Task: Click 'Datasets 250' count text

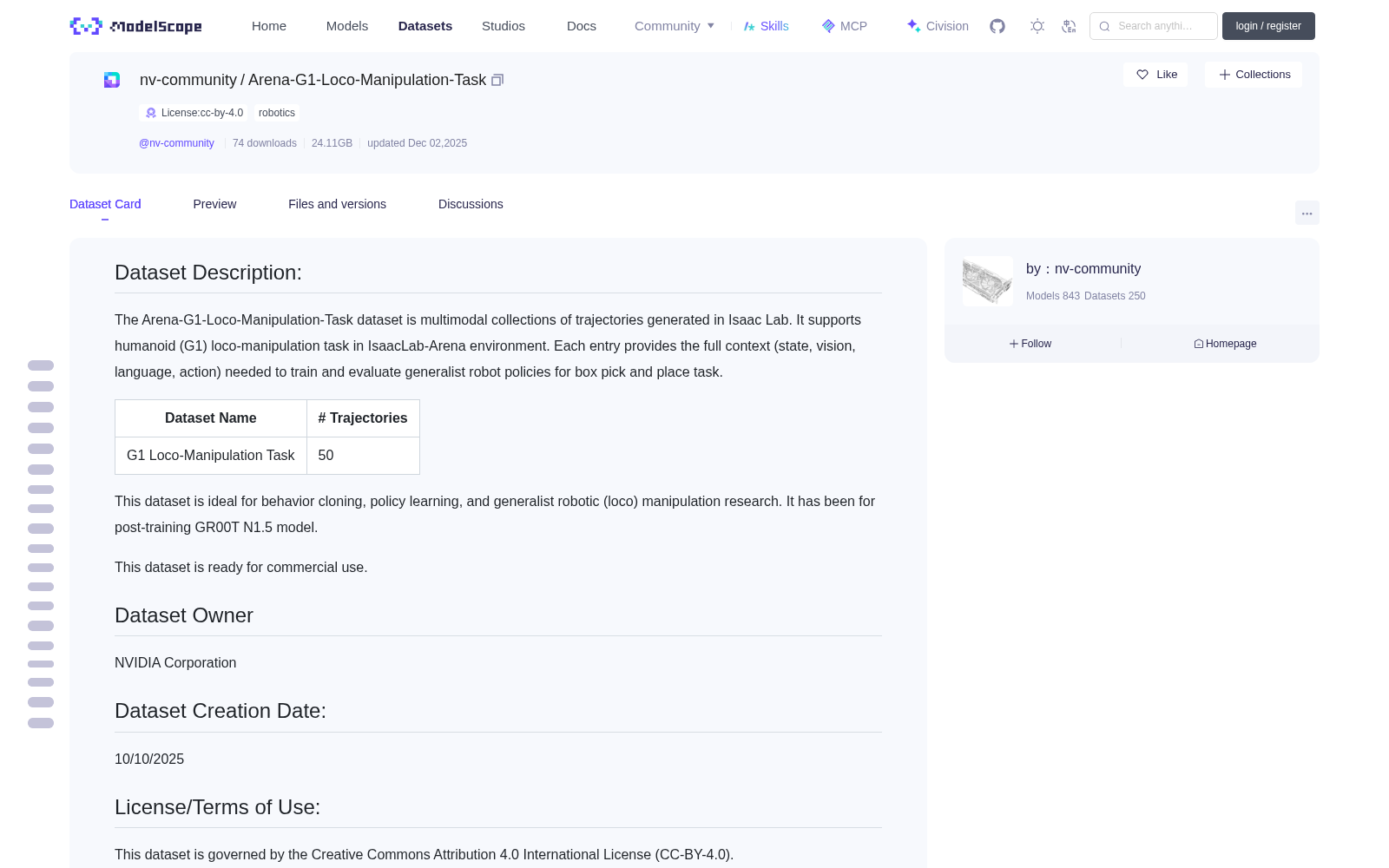Action: pos(1115,296)
